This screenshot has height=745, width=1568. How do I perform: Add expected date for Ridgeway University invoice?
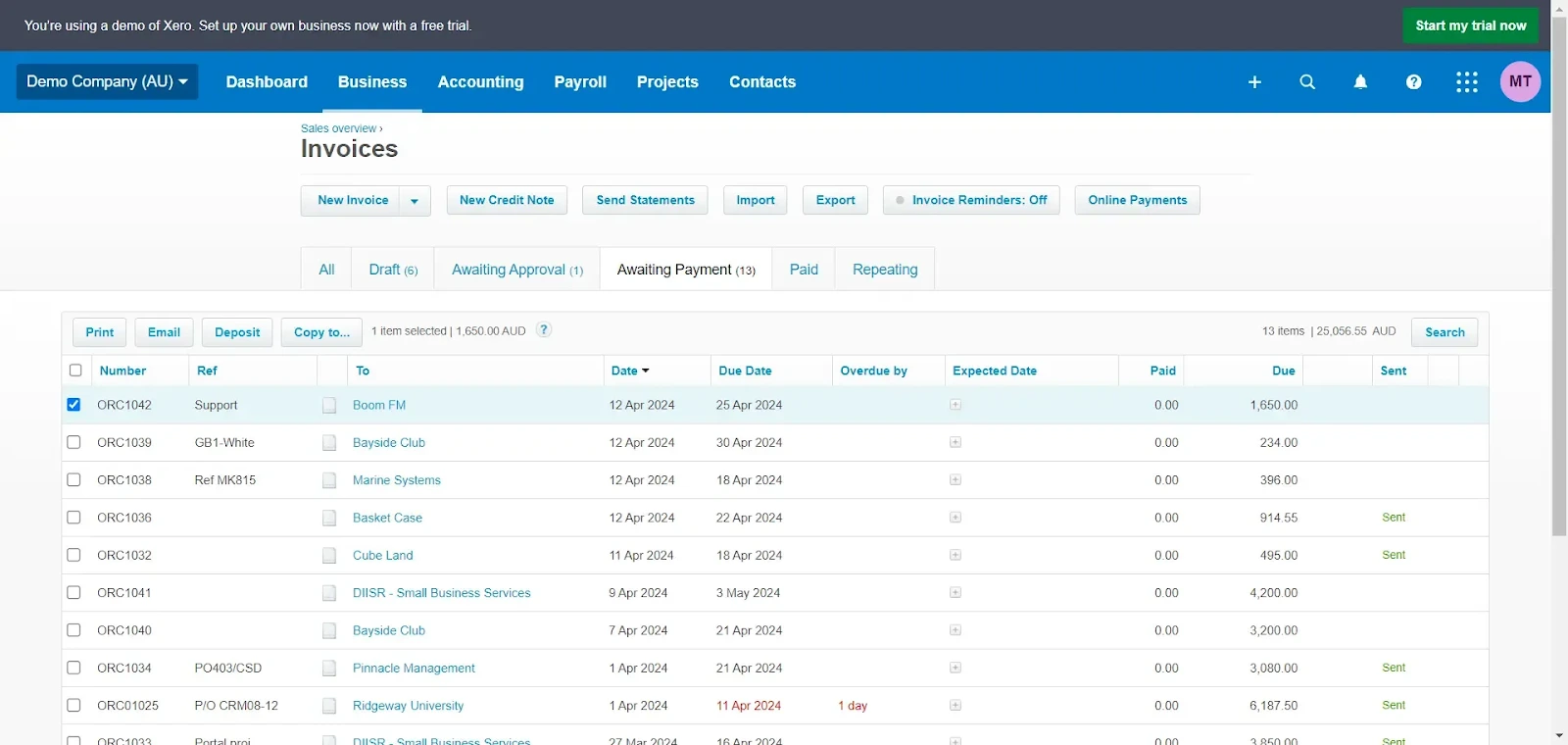point(955,705)
